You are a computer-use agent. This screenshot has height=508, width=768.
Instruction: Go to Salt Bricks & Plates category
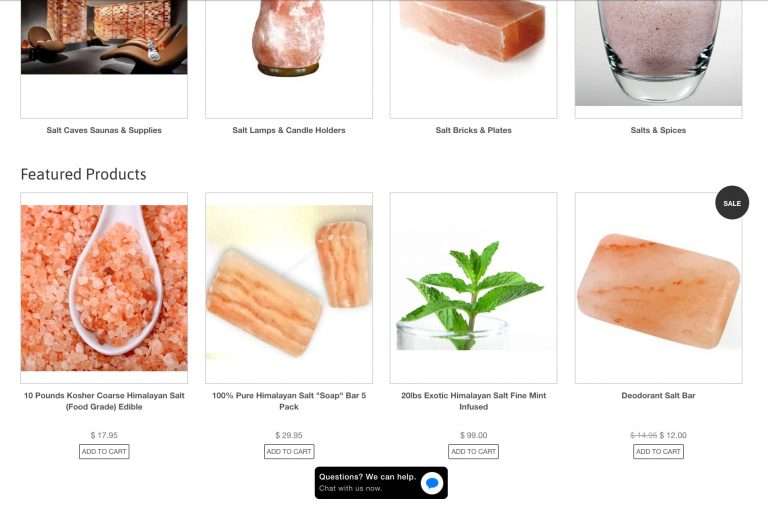click(x=473, y=130)
